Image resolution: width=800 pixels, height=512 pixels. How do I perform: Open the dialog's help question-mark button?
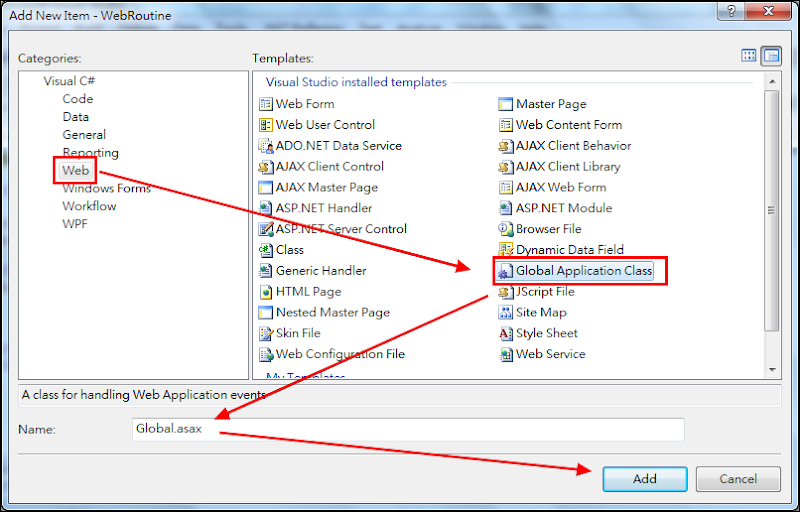click(x=731, y=11)
